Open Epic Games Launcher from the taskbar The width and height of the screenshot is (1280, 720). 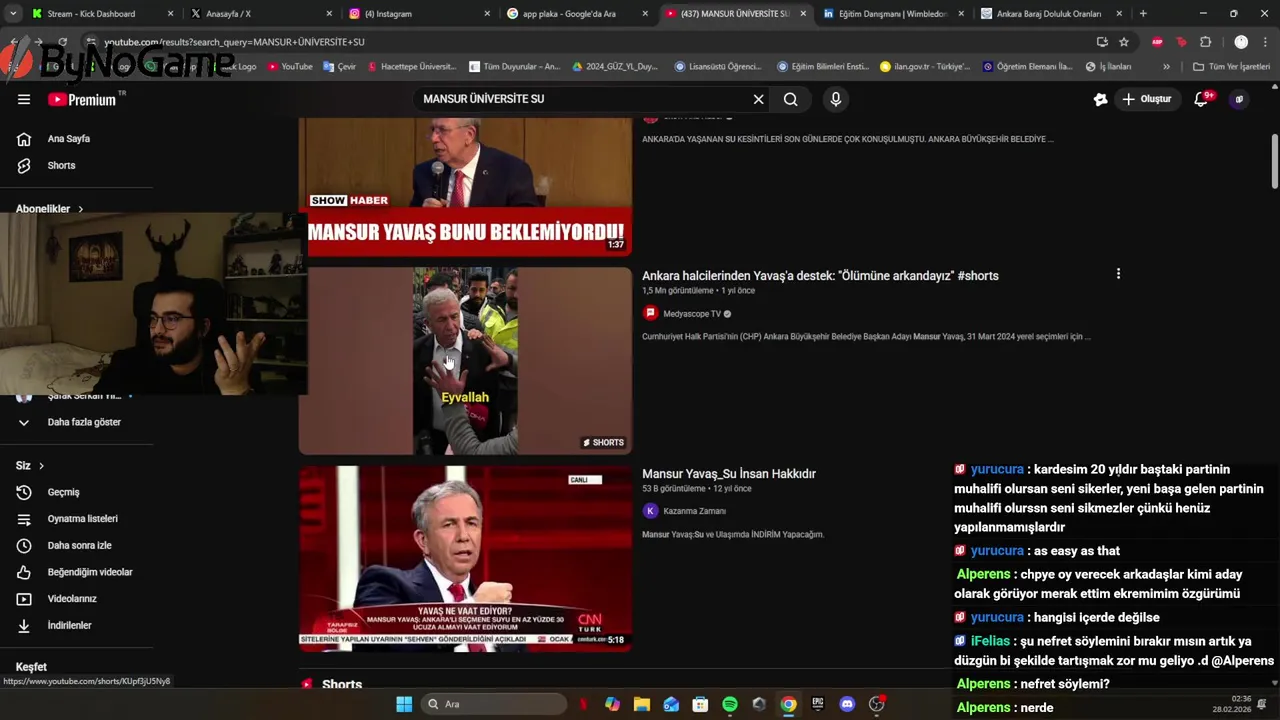(818, 704)
